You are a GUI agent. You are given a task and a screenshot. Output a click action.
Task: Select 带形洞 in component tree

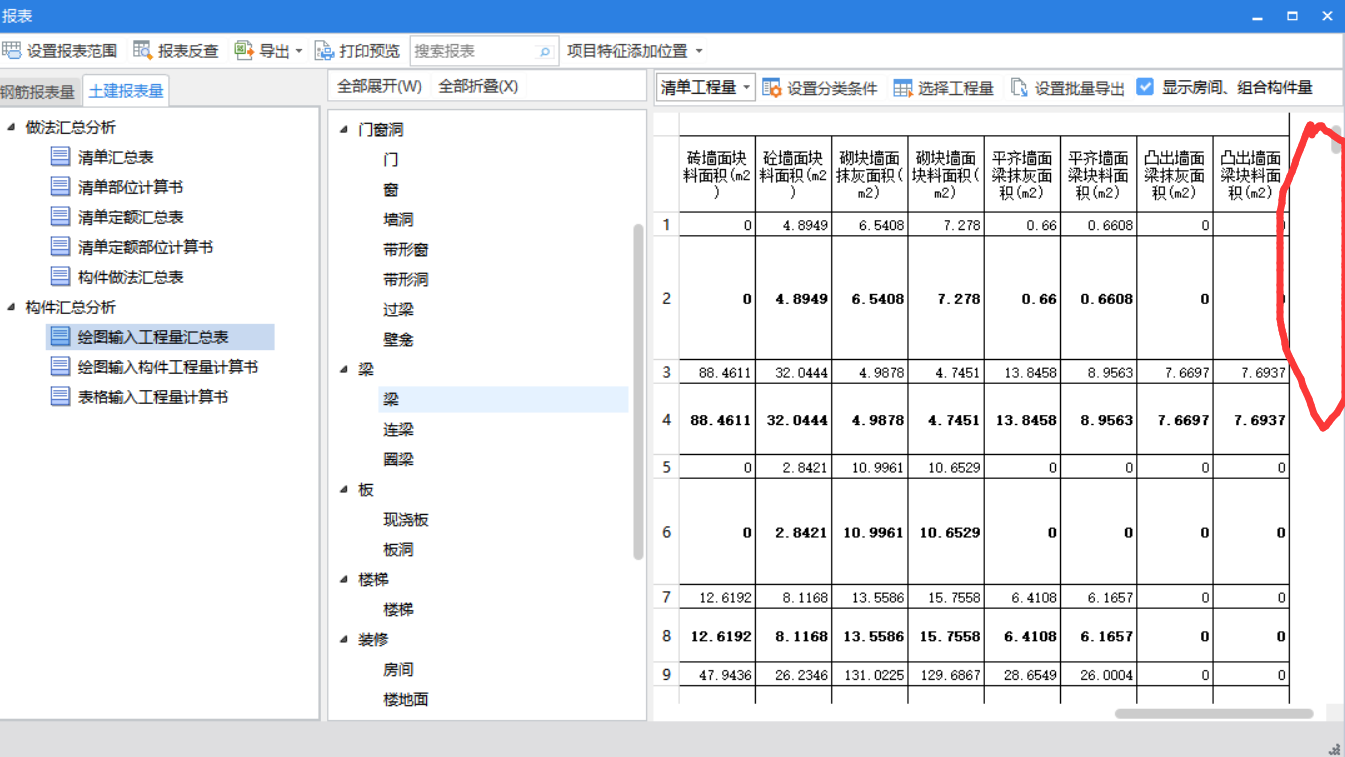point(405,279)
